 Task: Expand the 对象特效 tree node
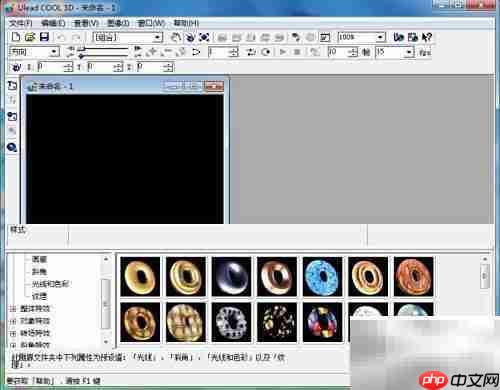coord(13,321)
